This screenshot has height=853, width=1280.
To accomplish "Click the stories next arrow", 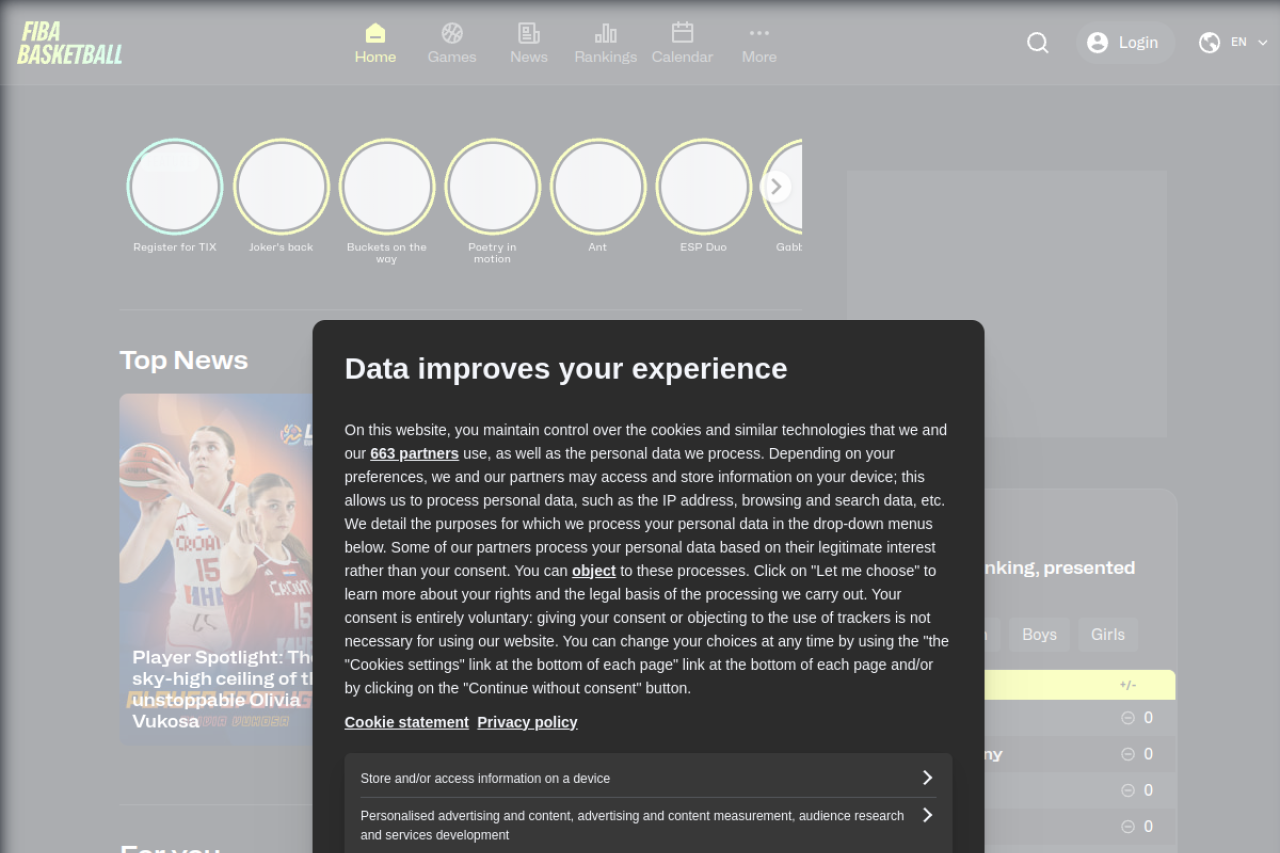I will point(776,187).
